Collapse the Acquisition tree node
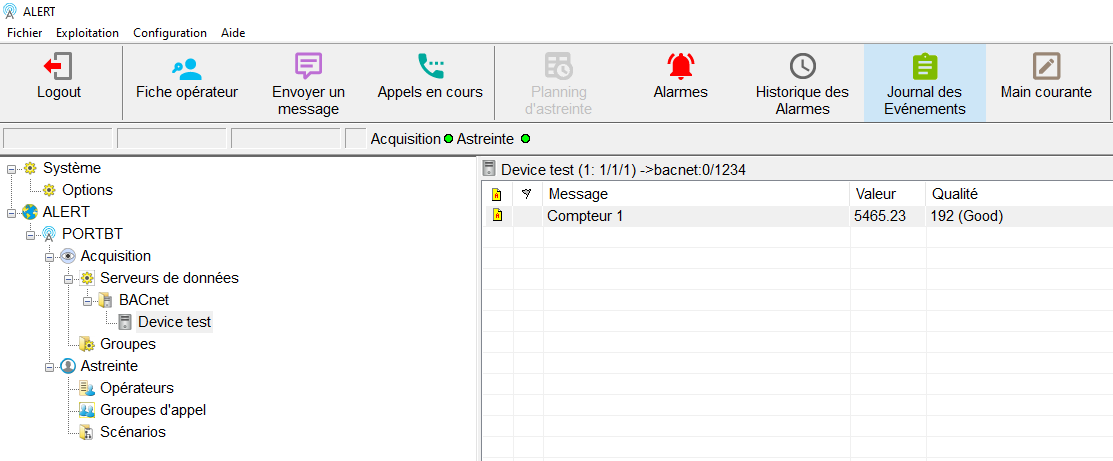This screenshot has width=1113, height=461. [x=49, y=257]
